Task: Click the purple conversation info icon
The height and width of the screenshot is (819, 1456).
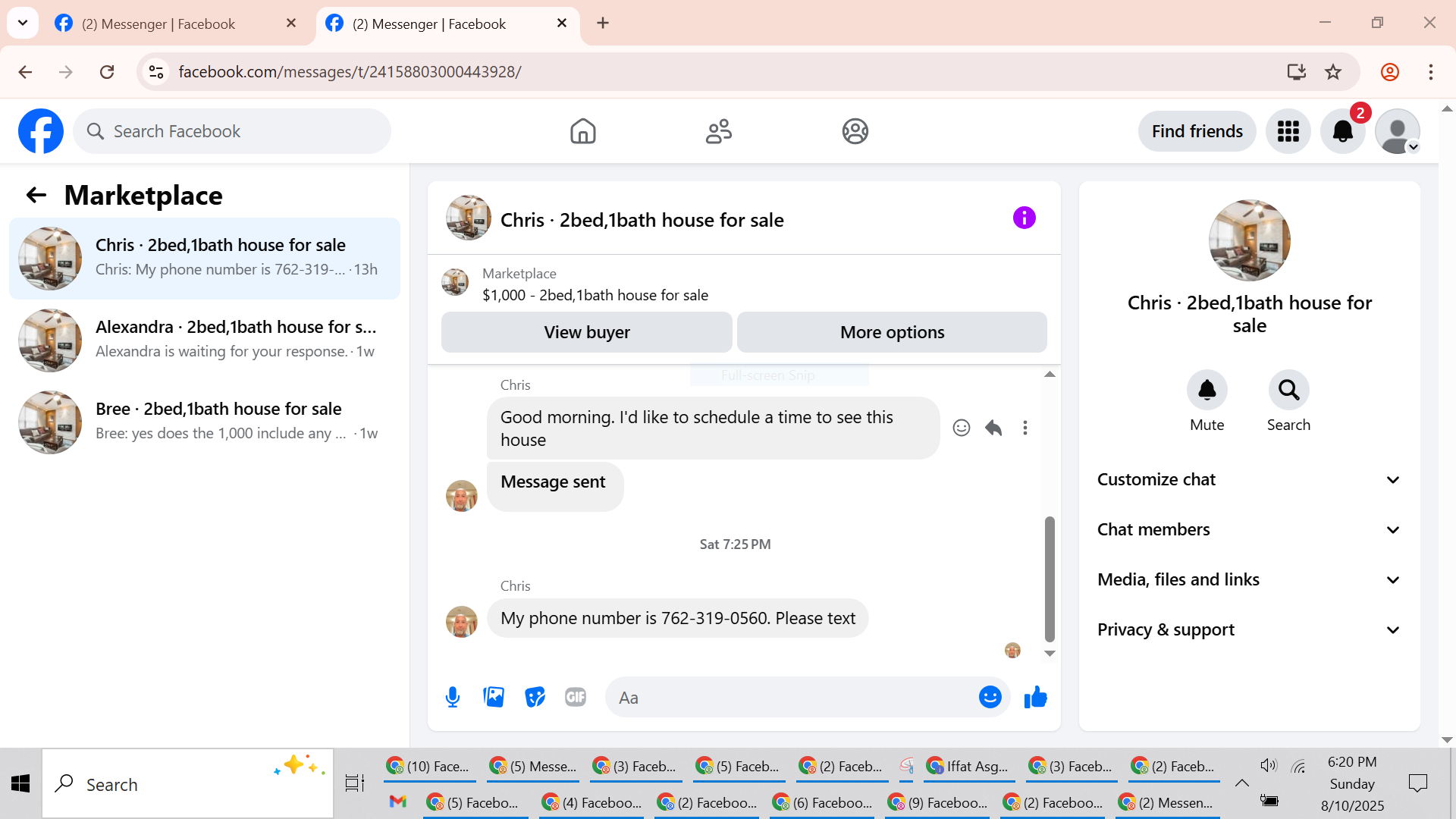Action: pos(1024,218)
